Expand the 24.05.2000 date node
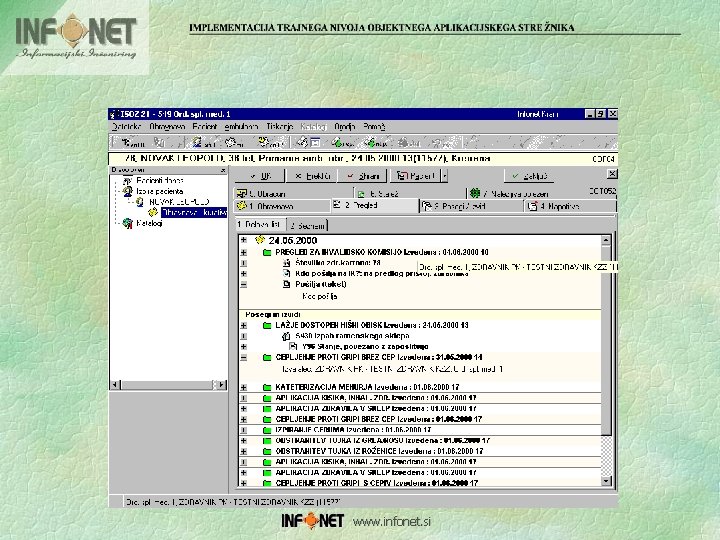Image resolution: width=720 pixels, height=540 pixels. click(244, 240)
